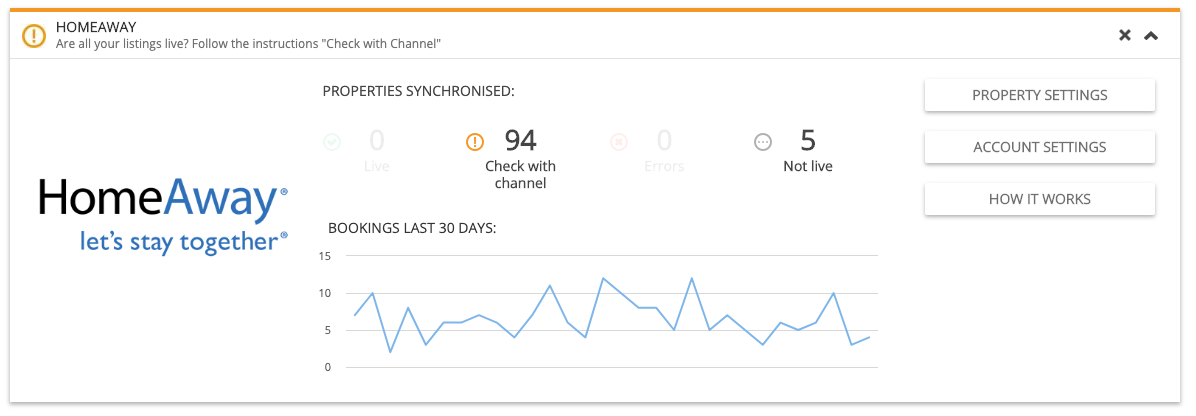Click the 'Are all your listings live?' message
1196x416 pixels.
249,44
